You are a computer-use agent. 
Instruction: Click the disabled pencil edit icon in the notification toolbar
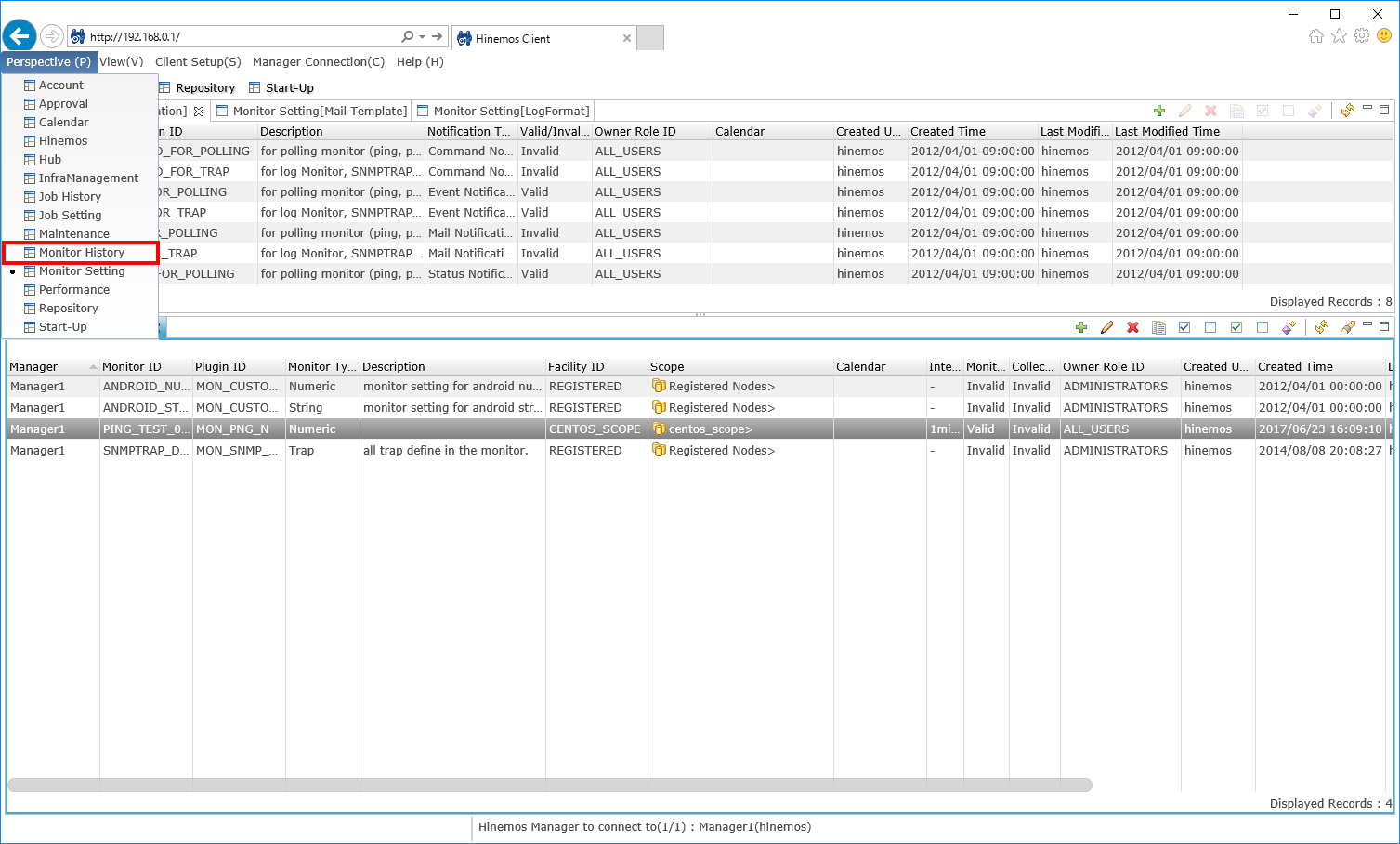click(1184, 111)
